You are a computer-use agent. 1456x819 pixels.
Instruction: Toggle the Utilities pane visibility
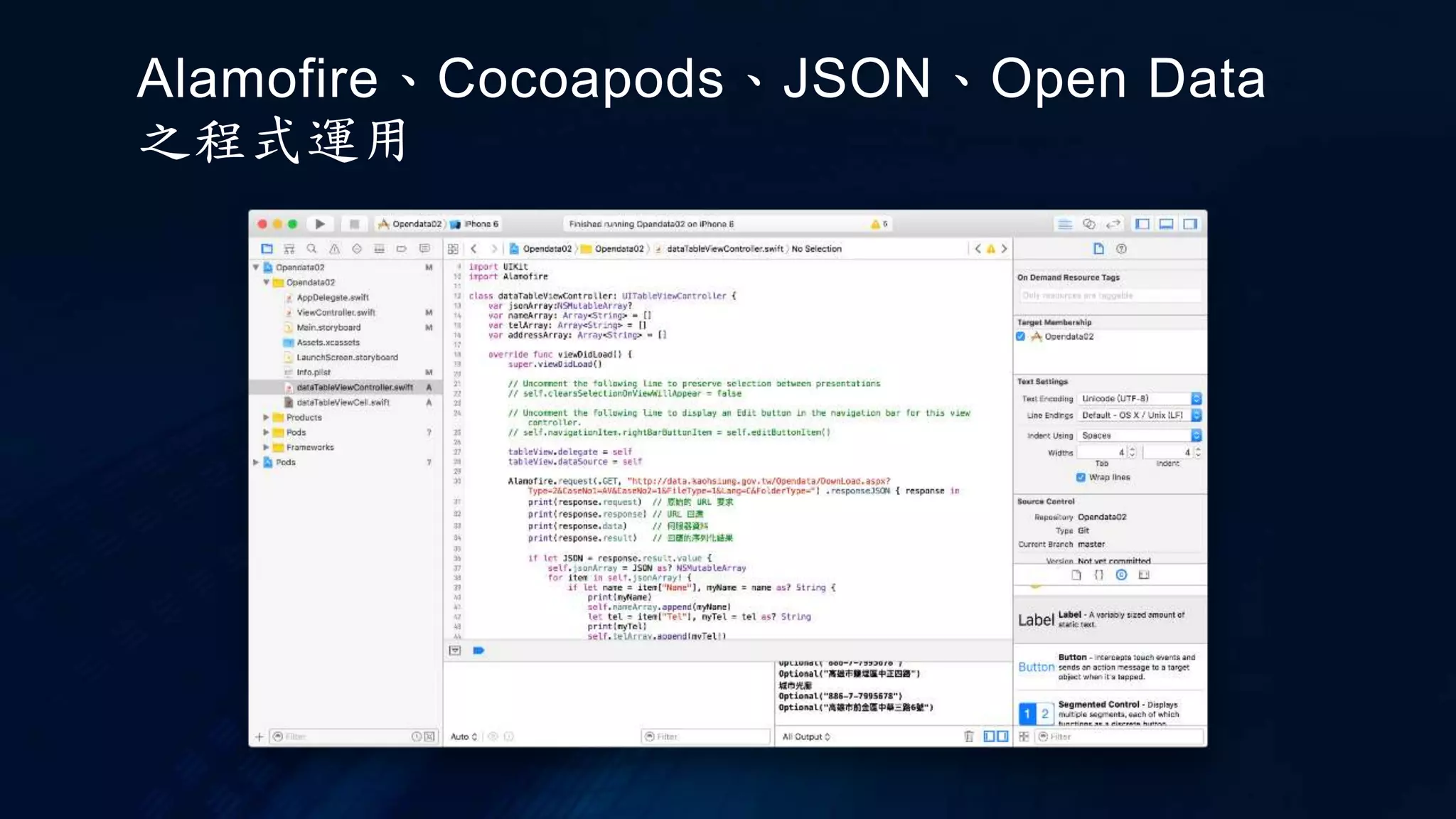click(x=1190, y=224)
